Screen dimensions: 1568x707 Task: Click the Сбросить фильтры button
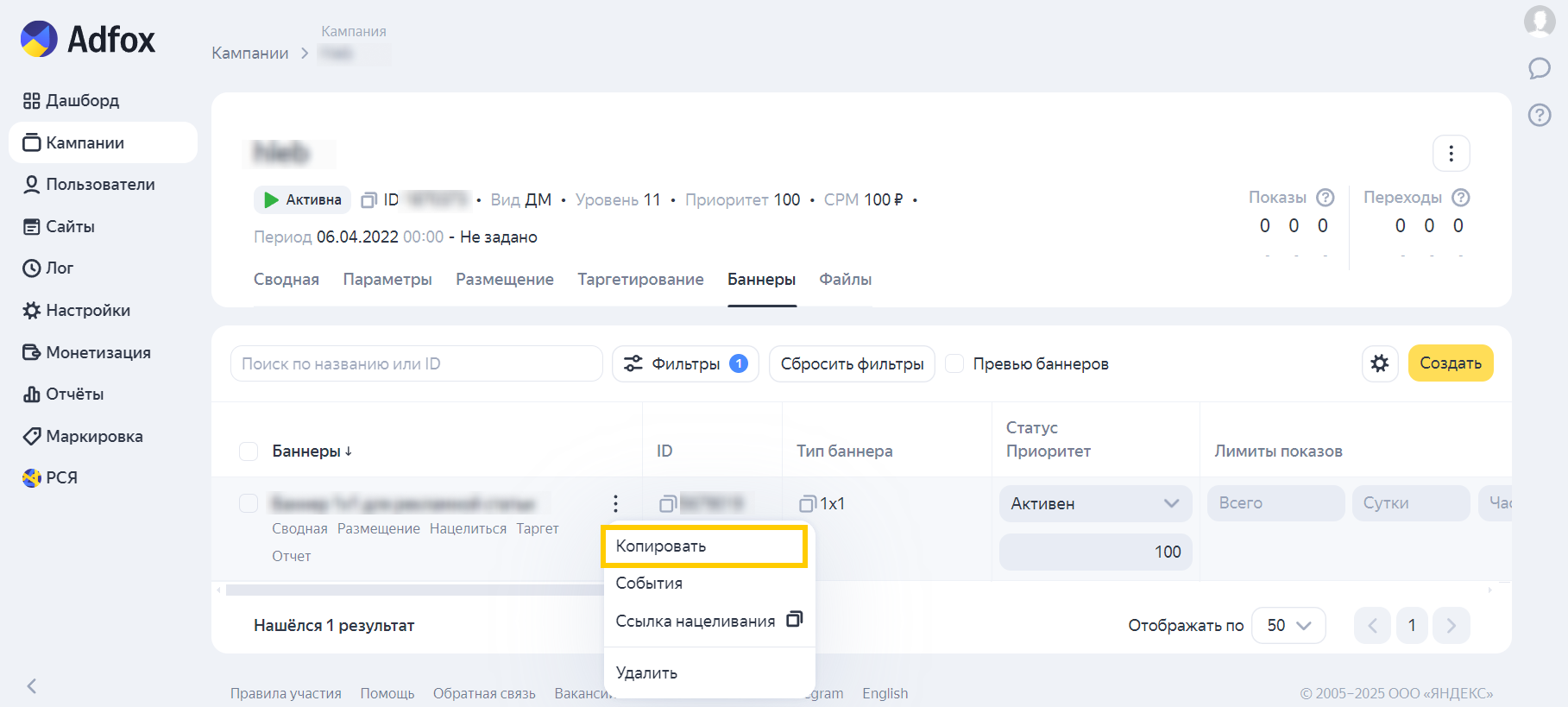point(852,363)
